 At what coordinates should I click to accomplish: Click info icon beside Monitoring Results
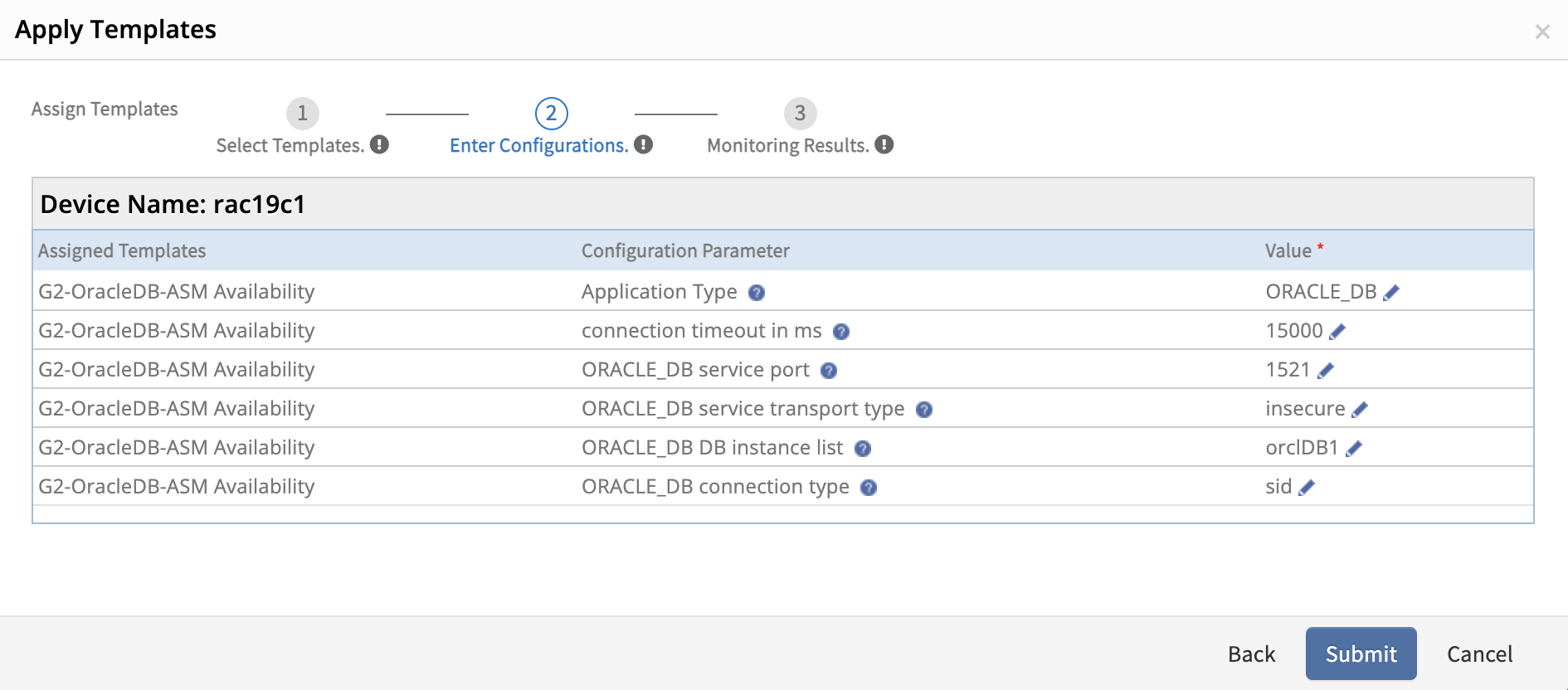click(884, 145)
